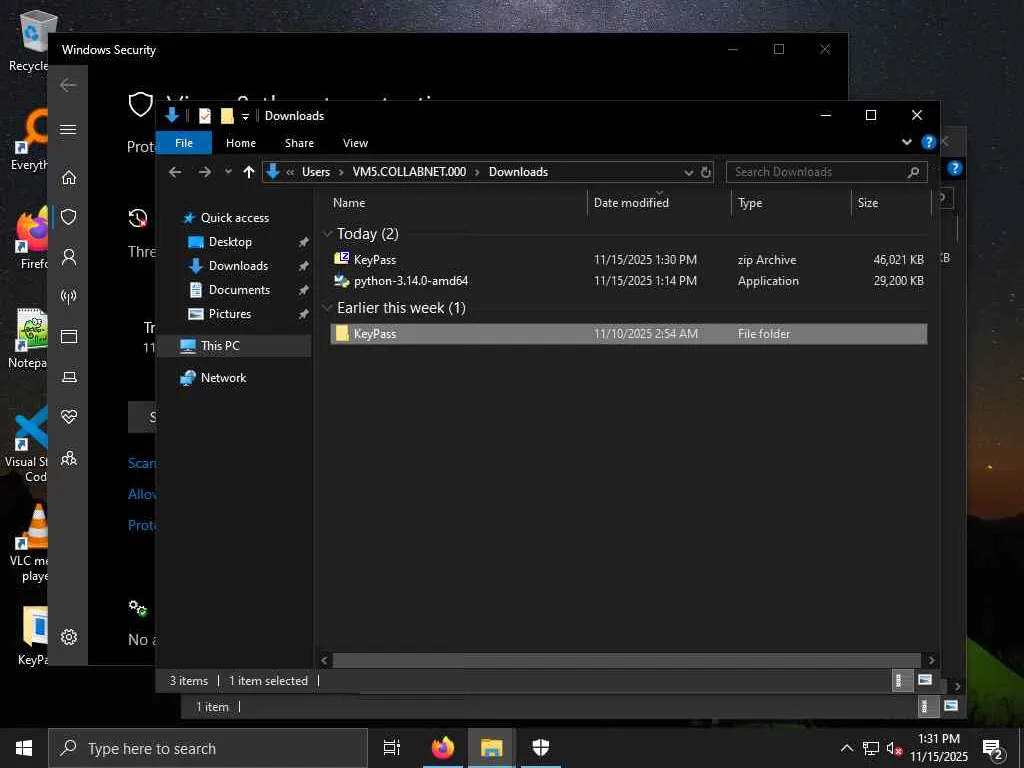Select the KeyPass zip Archive file
This screenshot has width=1024, height=768.
[629, 259]
